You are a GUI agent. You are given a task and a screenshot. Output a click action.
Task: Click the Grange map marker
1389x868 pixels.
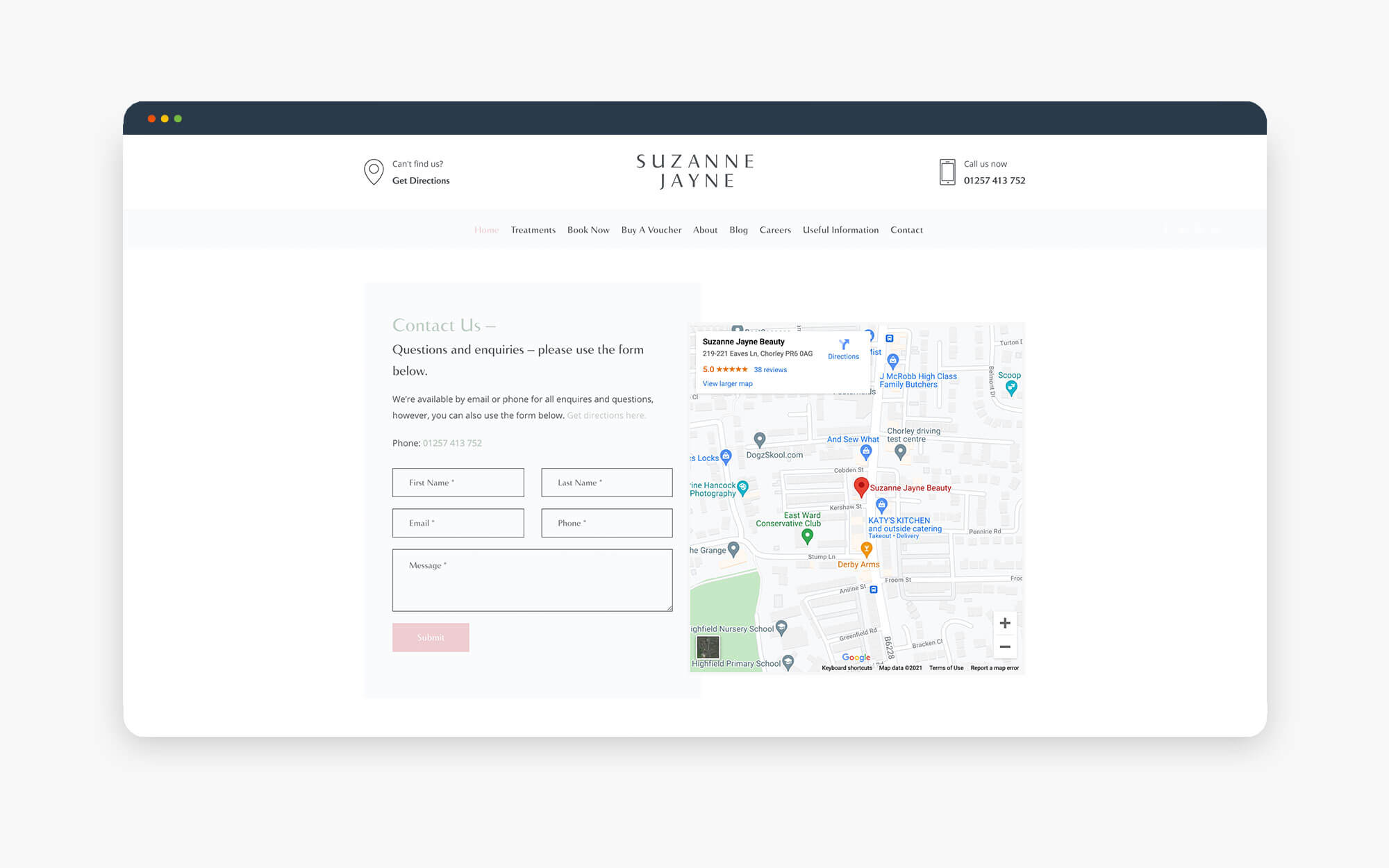(733, 549)
